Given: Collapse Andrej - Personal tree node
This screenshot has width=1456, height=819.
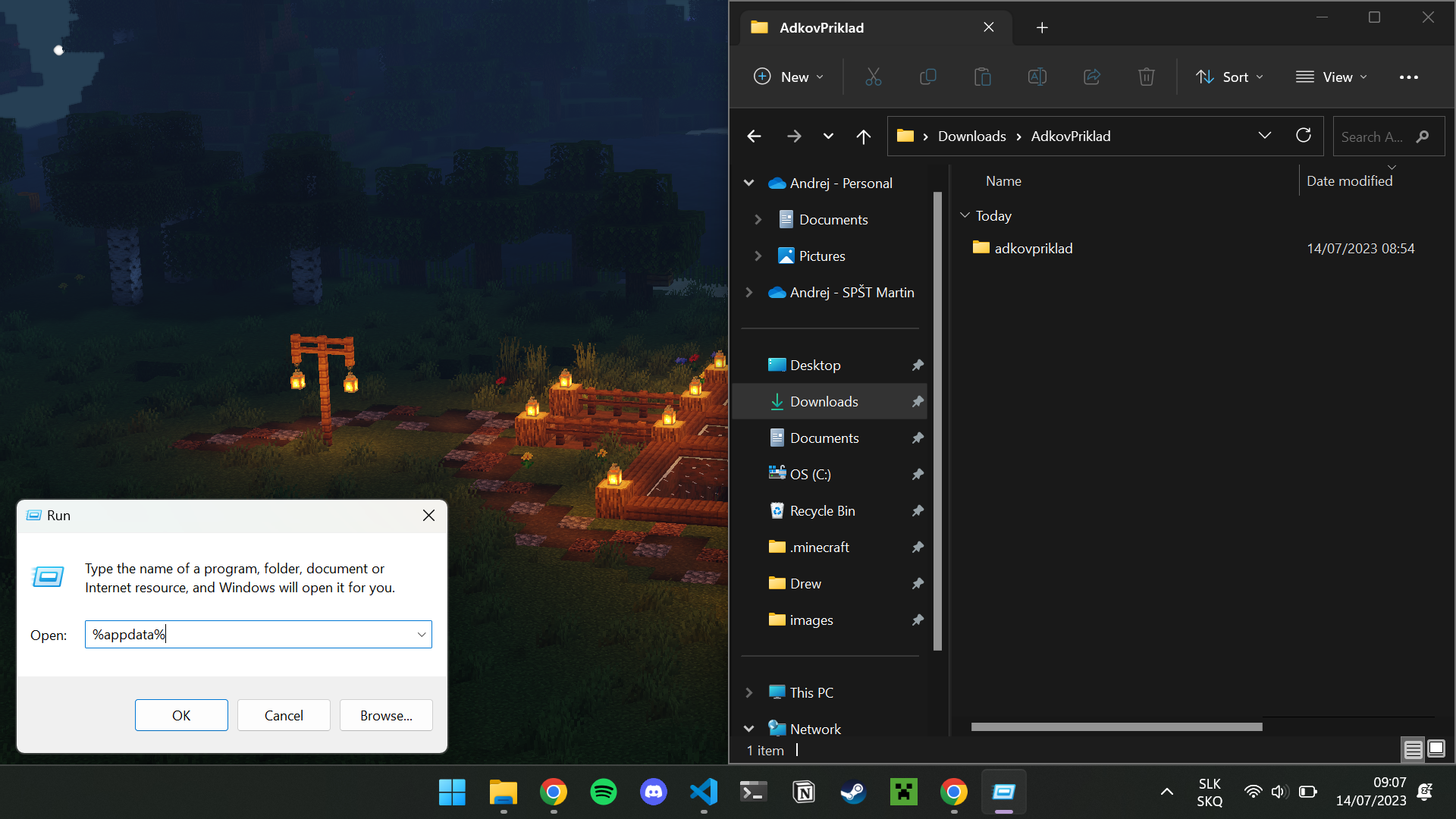Looking at the screenshot, I should pyautogui.click(x=748, y=183).
